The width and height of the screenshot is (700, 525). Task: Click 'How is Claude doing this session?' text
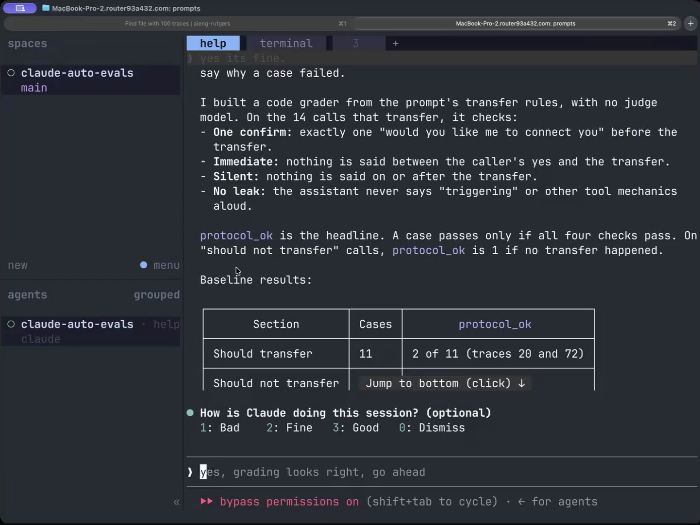[x=309, y=413]
